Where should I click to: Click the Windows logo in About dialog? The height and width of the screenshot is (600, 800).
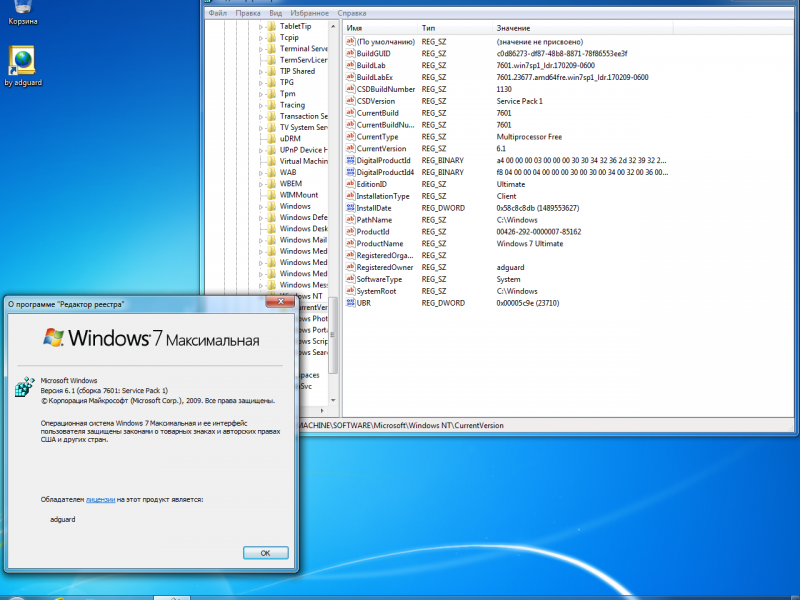[x=53, y=337]
